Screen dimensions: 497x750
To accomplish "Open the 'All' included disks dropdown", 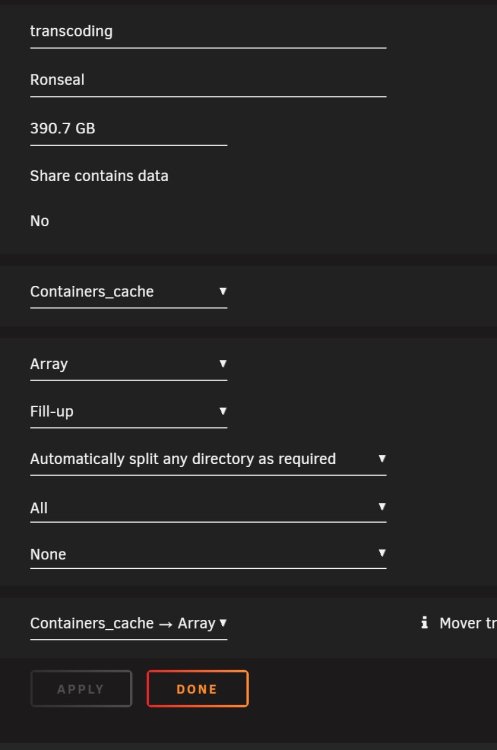I will point(208,507).
